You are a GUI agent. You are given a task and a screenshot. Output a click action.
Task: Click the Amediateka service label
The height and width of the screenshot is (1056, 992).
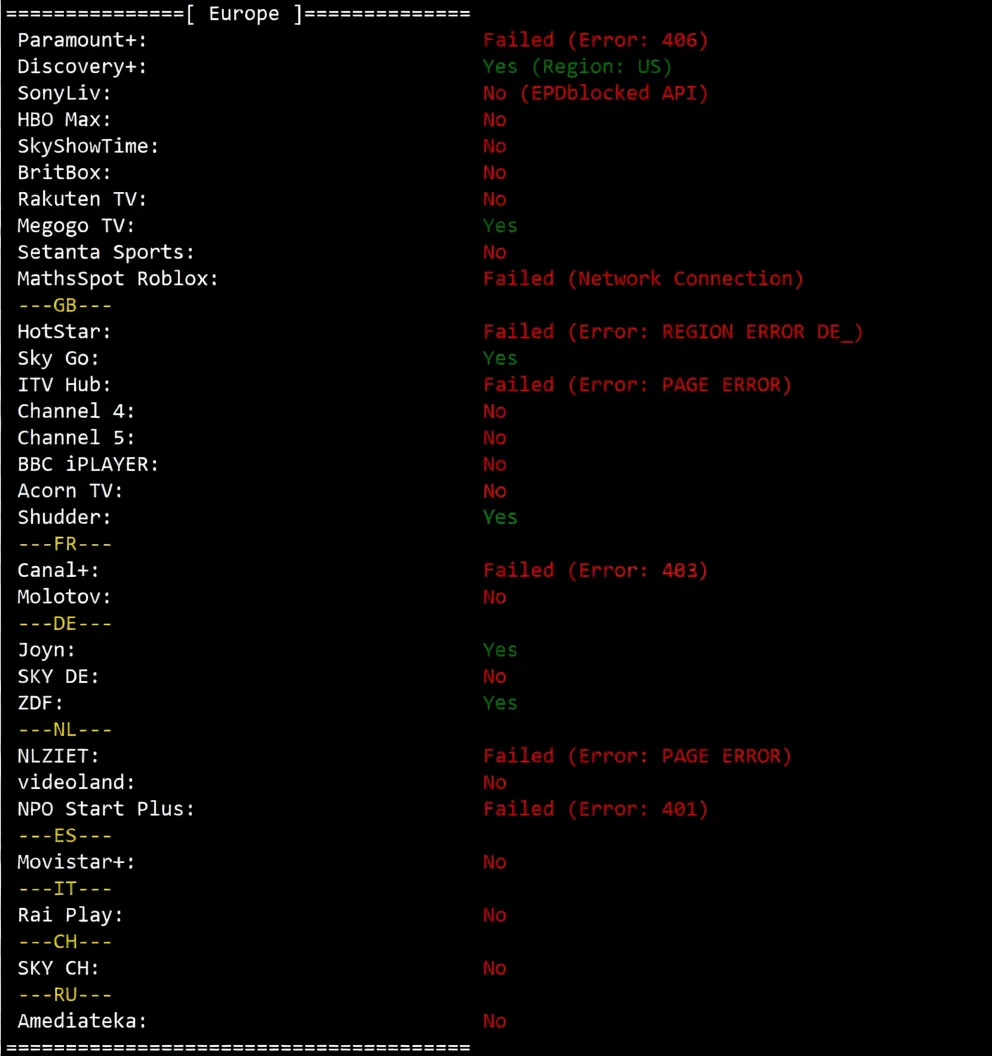(82, 1021)
